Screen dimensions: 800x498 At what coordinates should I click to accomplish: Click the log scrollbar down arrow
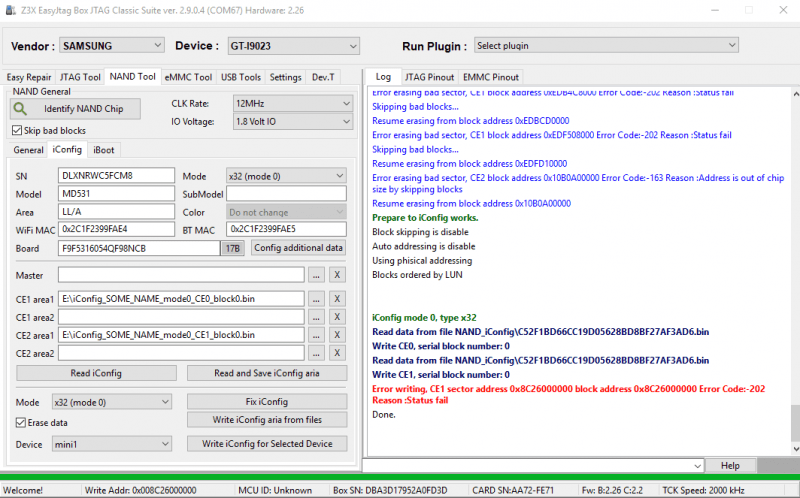[795, 449]
